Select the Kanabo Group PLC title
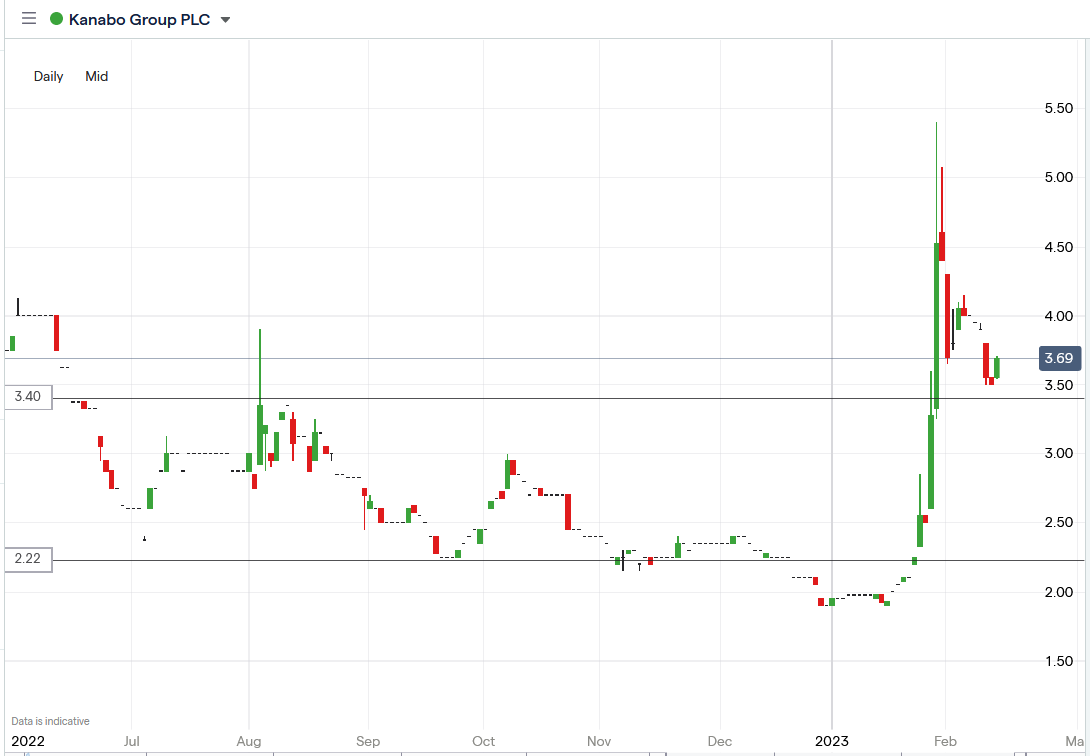 coord(139,19)
